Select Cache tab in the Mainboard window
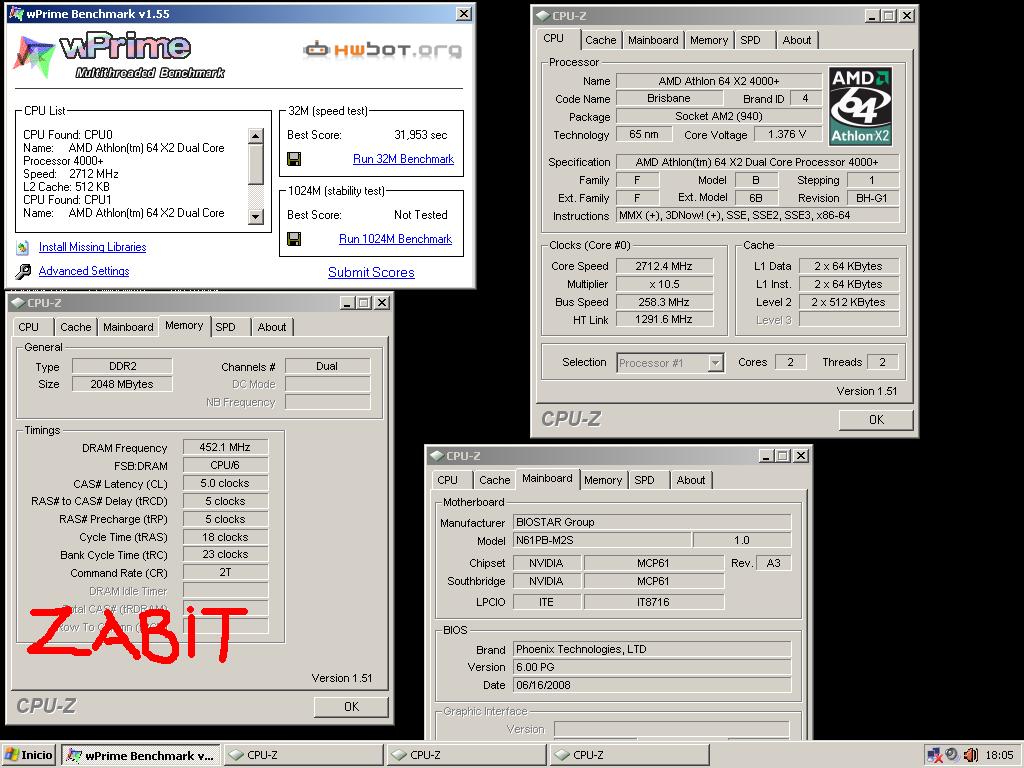The image size is (1024, 768). pyautogui.click(x=494, y=480)
